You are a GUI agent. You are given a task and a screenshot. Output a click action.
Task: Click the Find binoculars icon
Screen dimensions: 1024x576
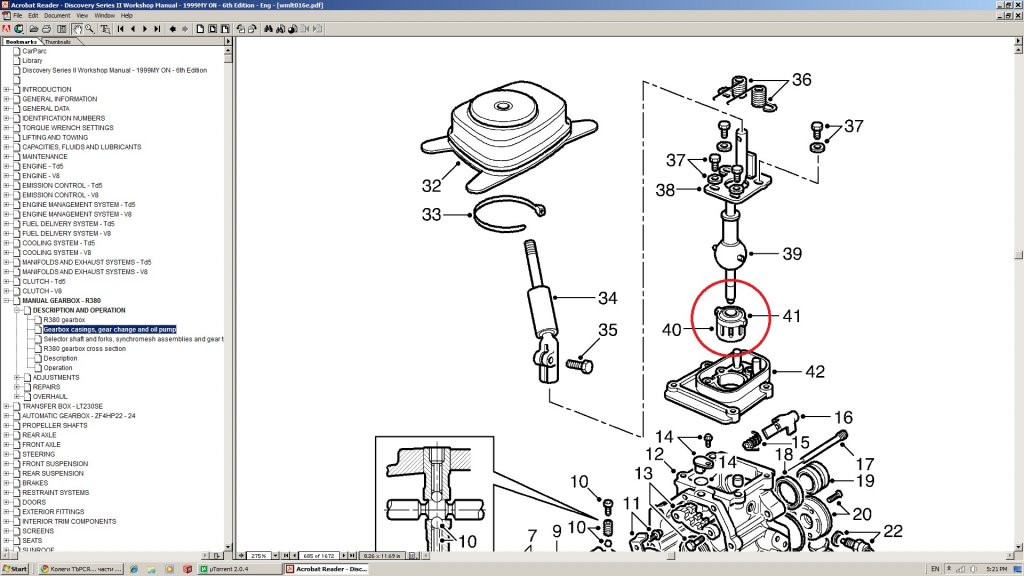tap(268, 29)
